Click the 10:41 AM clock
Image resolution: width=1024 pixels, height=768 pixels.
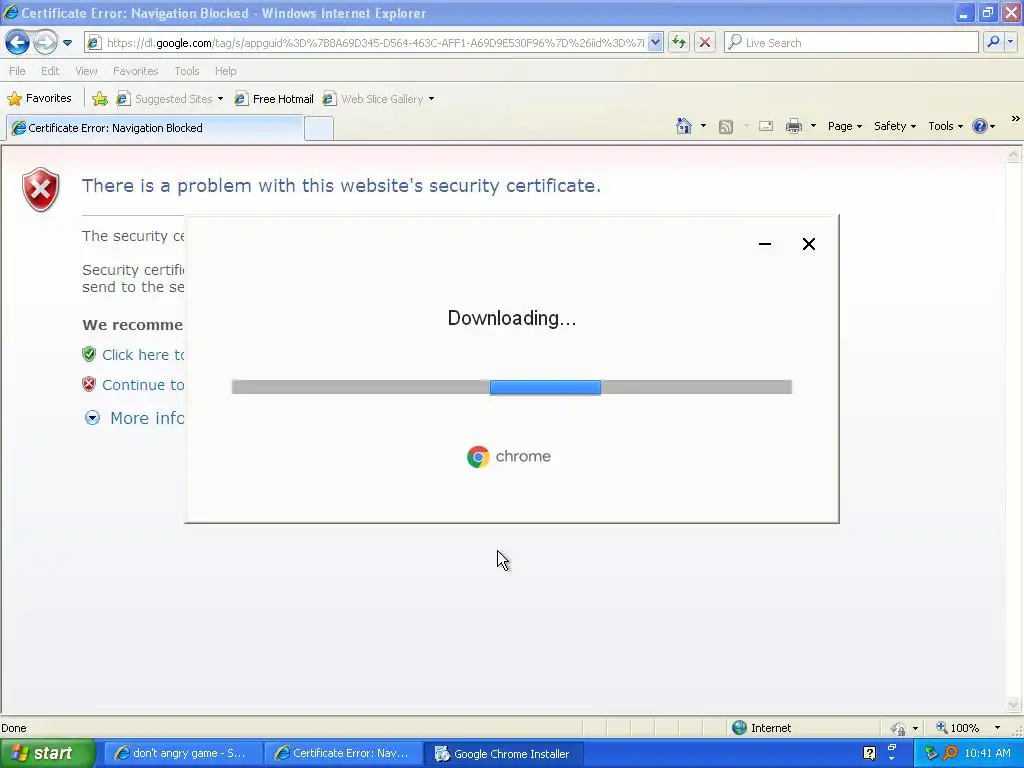[x=987, y=754]
